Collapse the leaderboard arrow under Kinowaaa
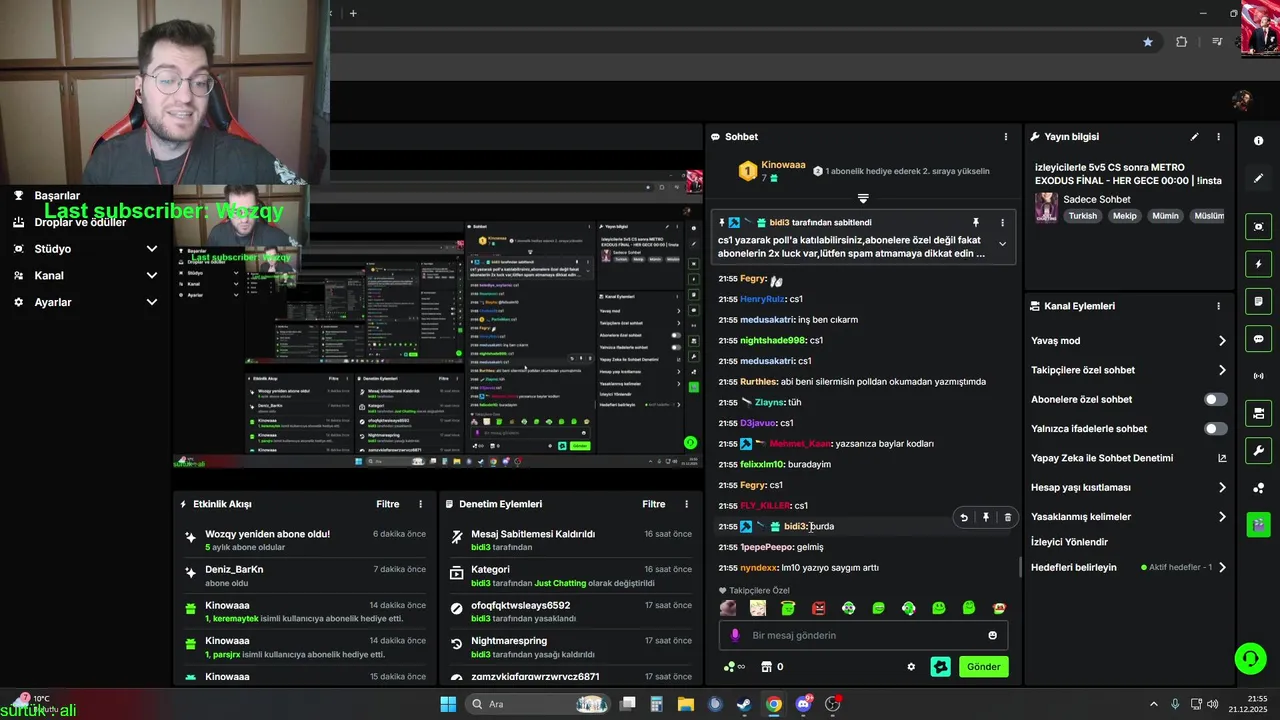The width and height of the screenshot is (1280, 720). (863, 198)
